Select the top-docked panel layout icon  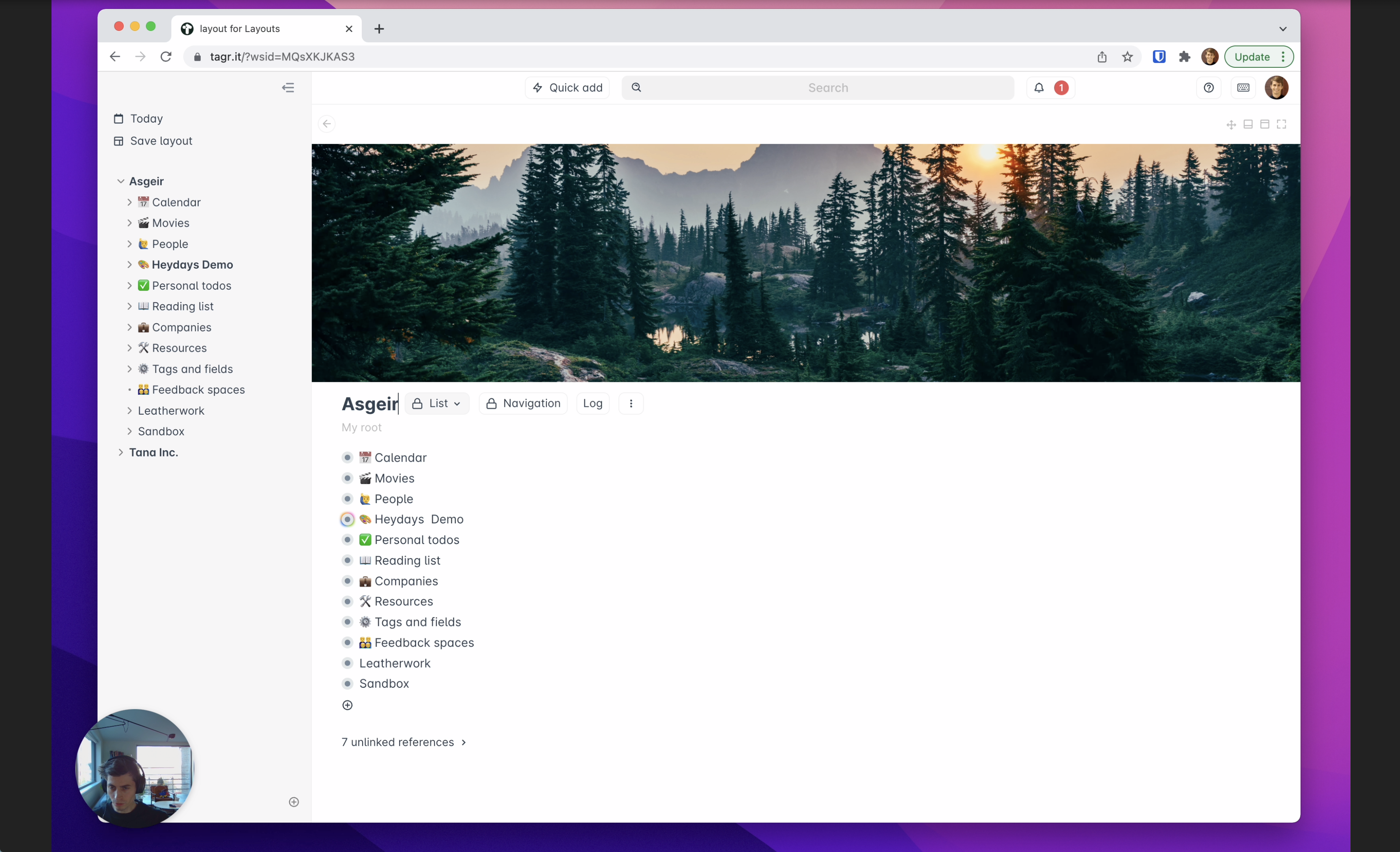pos(1265,124)
